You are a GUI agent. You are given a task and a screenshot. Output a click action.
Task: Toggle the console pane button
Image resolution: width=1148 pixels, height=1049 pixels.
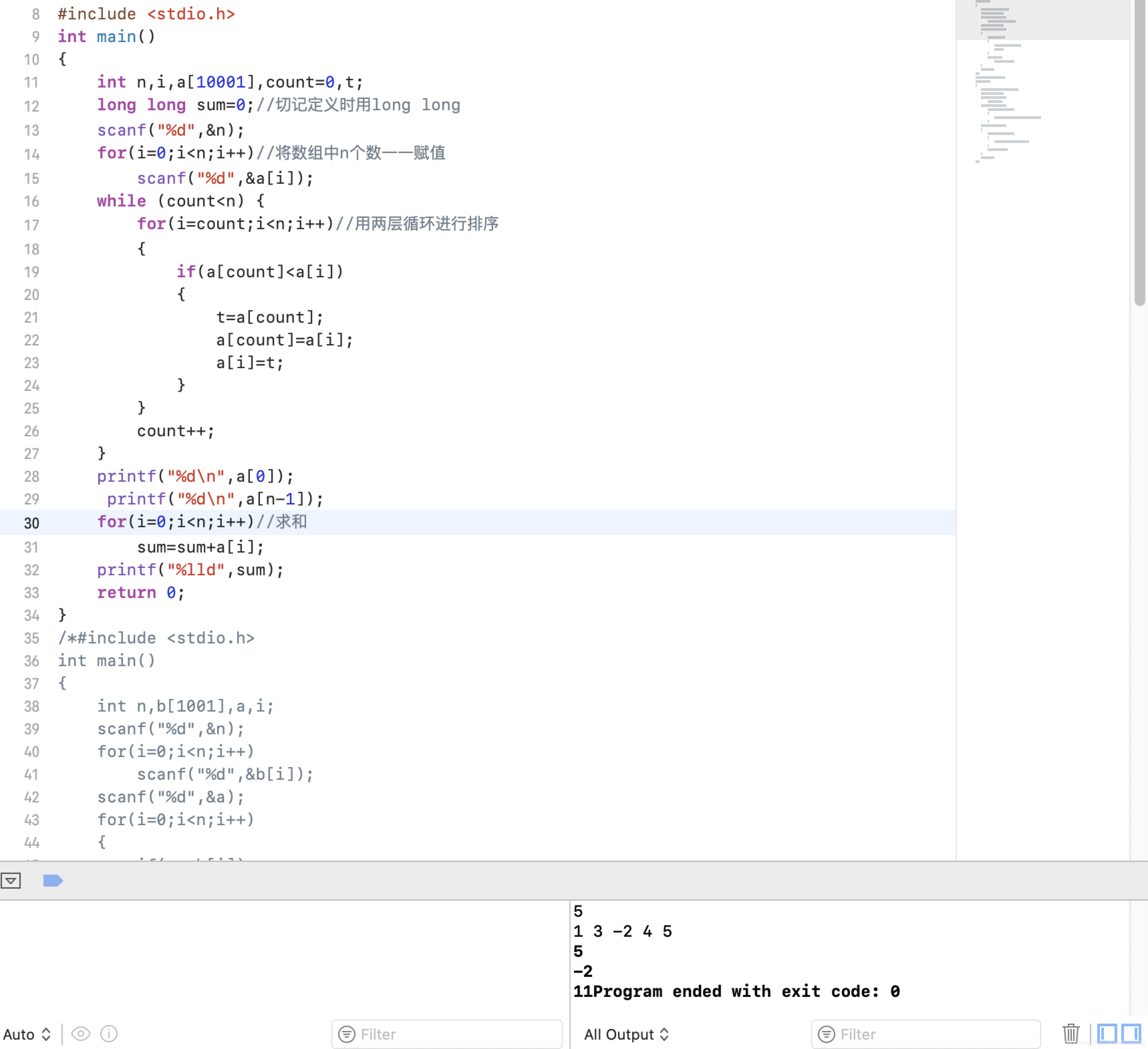coord(1131,1034)
